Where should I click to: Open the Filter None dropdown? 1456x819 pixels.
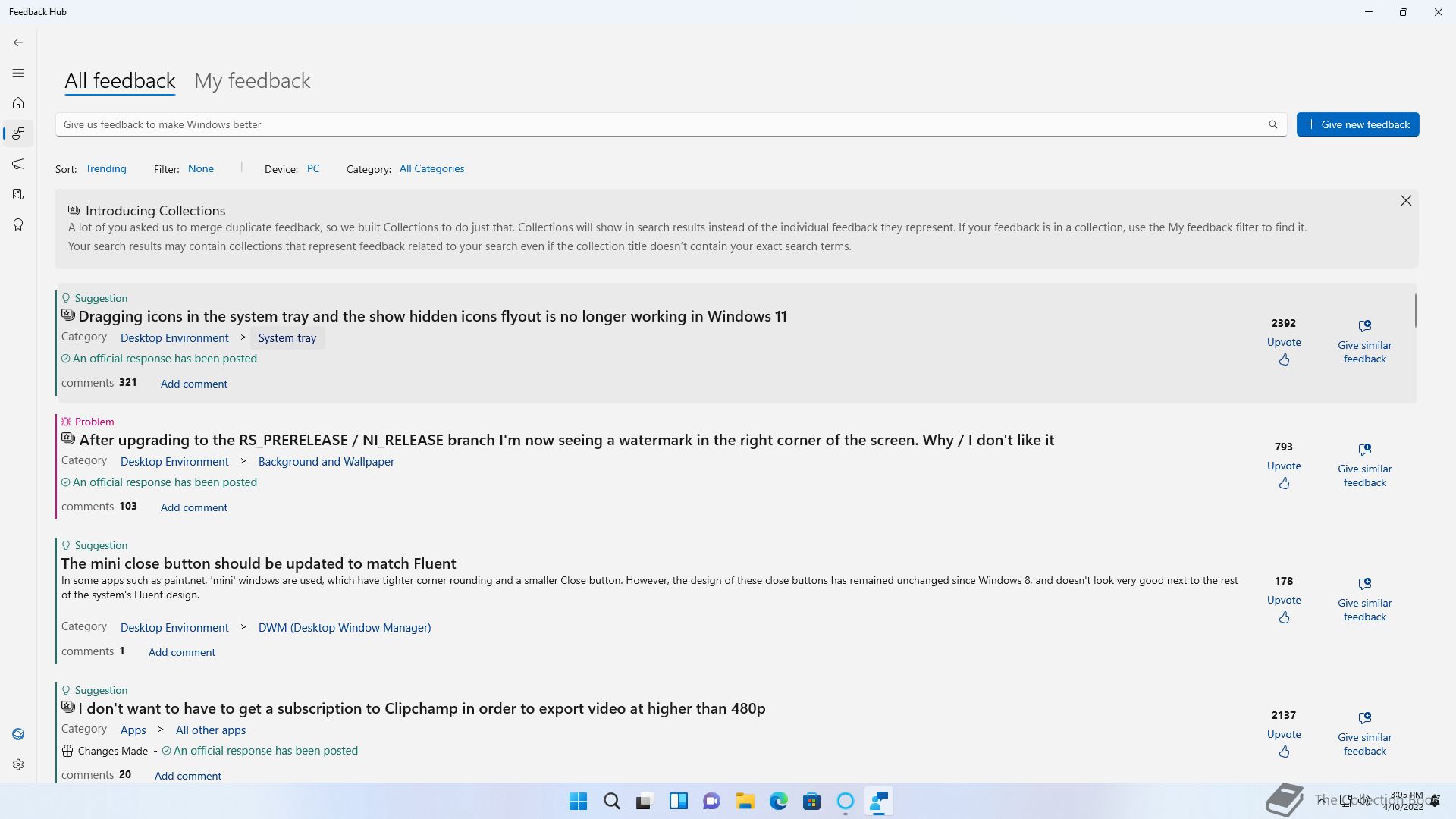(x=201, y=168)
